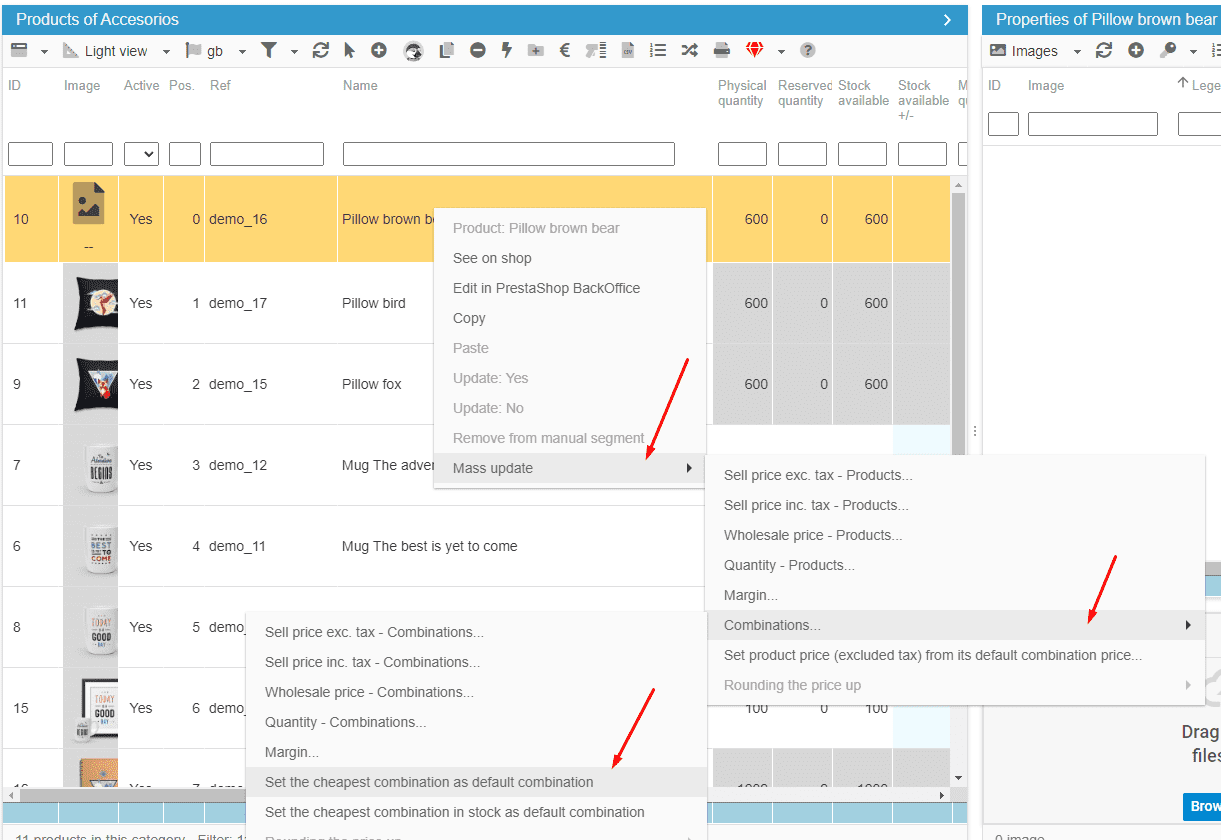Click the print icon in Products toolbar
Screen dimensions: 1221x840
[721, 51]
